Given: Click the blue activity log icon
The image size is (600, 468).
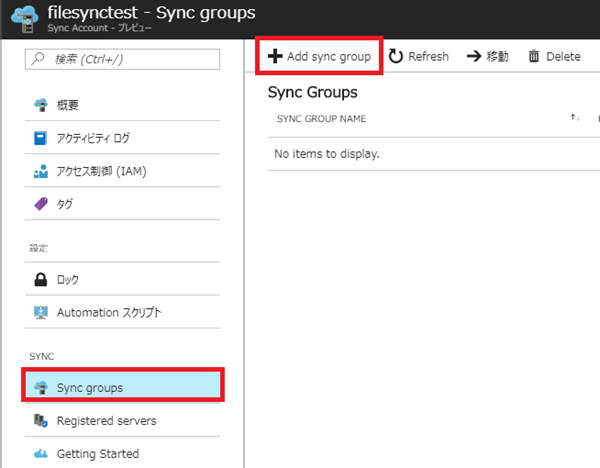Looking at the screenshot, I should [x=41, y=138].
